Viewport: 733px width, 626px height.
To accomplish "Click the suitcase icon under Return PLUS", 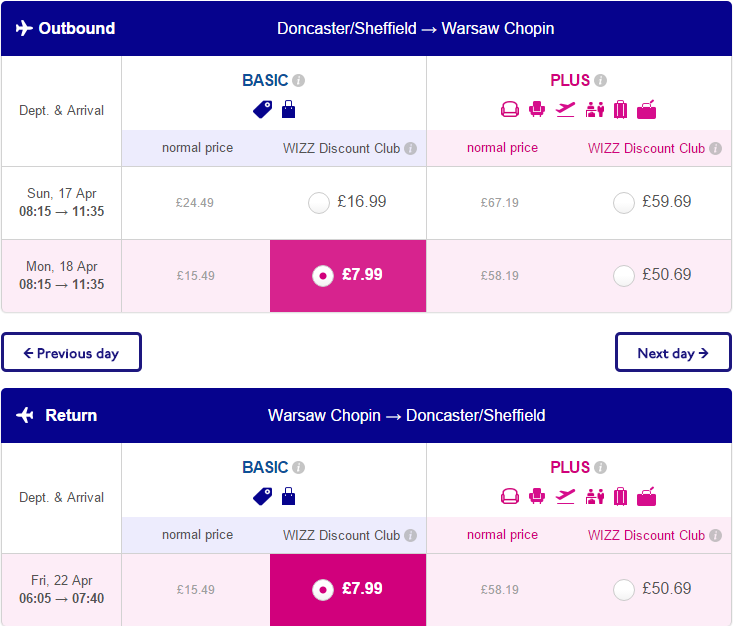I will click(x=620, y=496).
